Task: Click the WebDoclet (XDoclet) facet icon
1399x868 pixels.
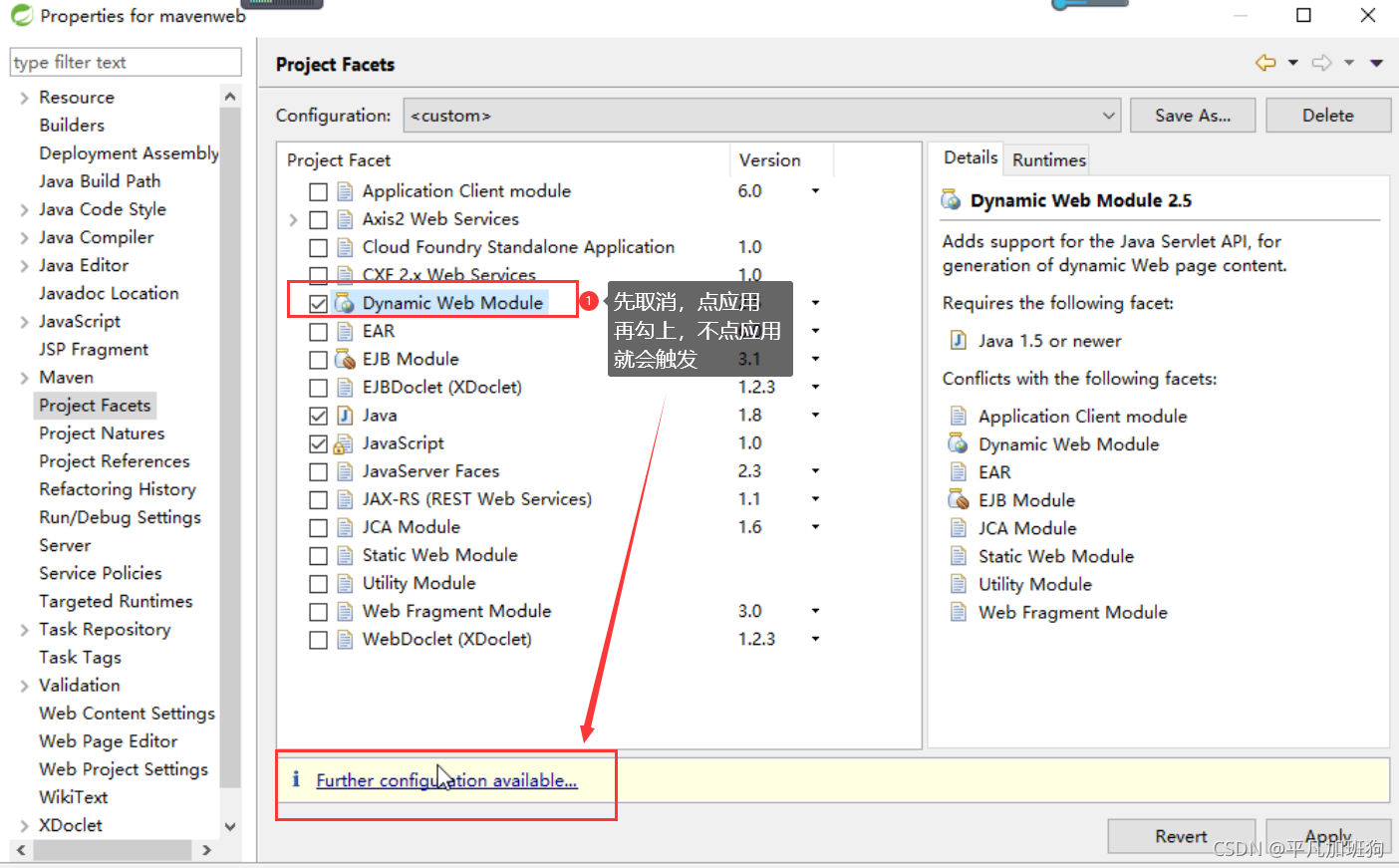Action: (x=345, y=639)
